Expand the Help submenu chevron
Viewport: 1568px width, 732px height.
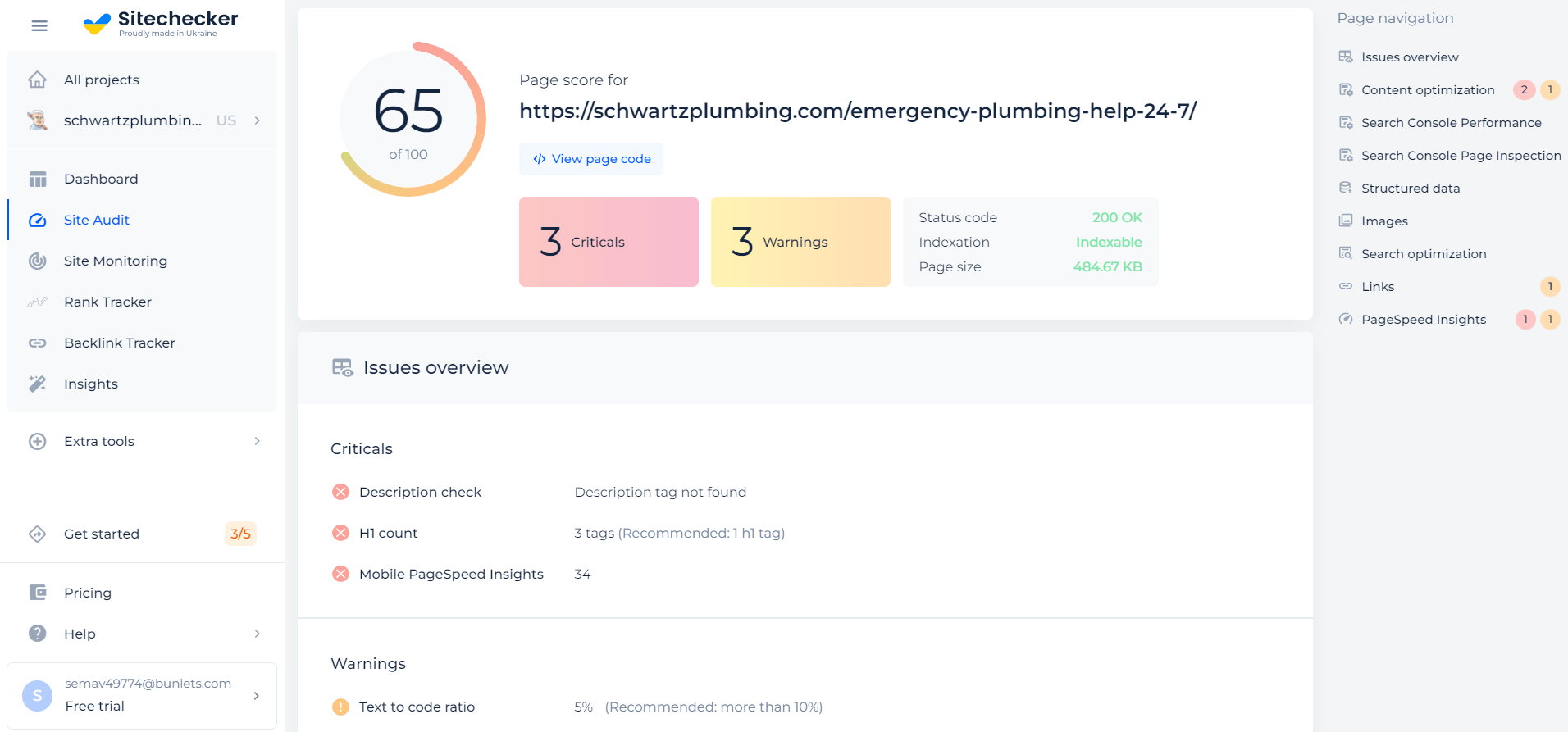[x=258, y=634]
